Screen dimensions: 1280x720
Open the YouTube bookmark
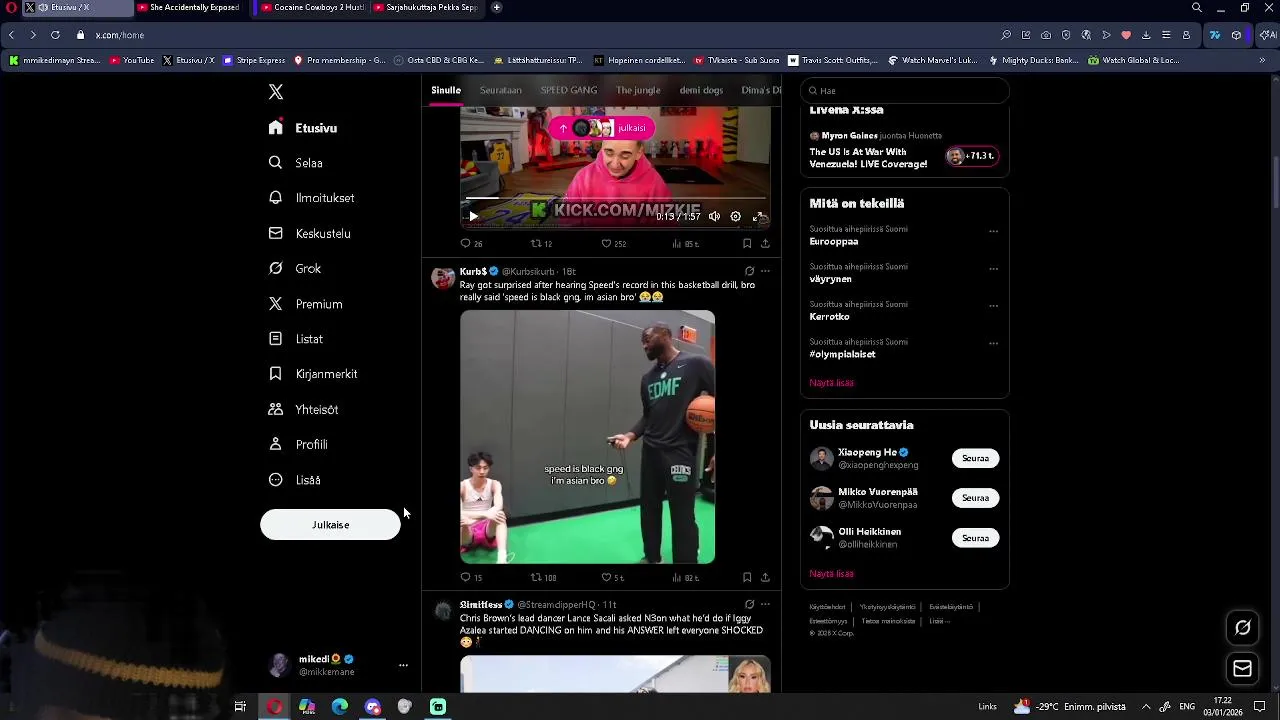132,60
